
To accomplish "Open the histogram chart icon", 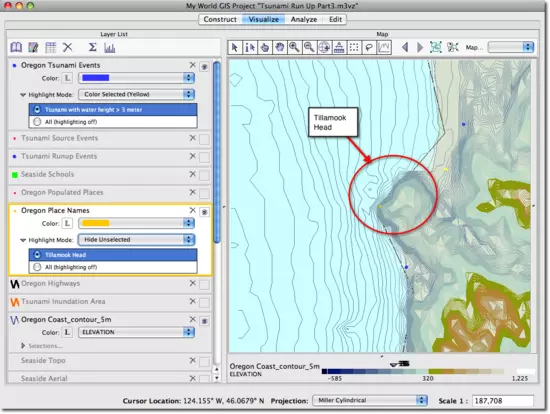I will click(x=109, y=48).
